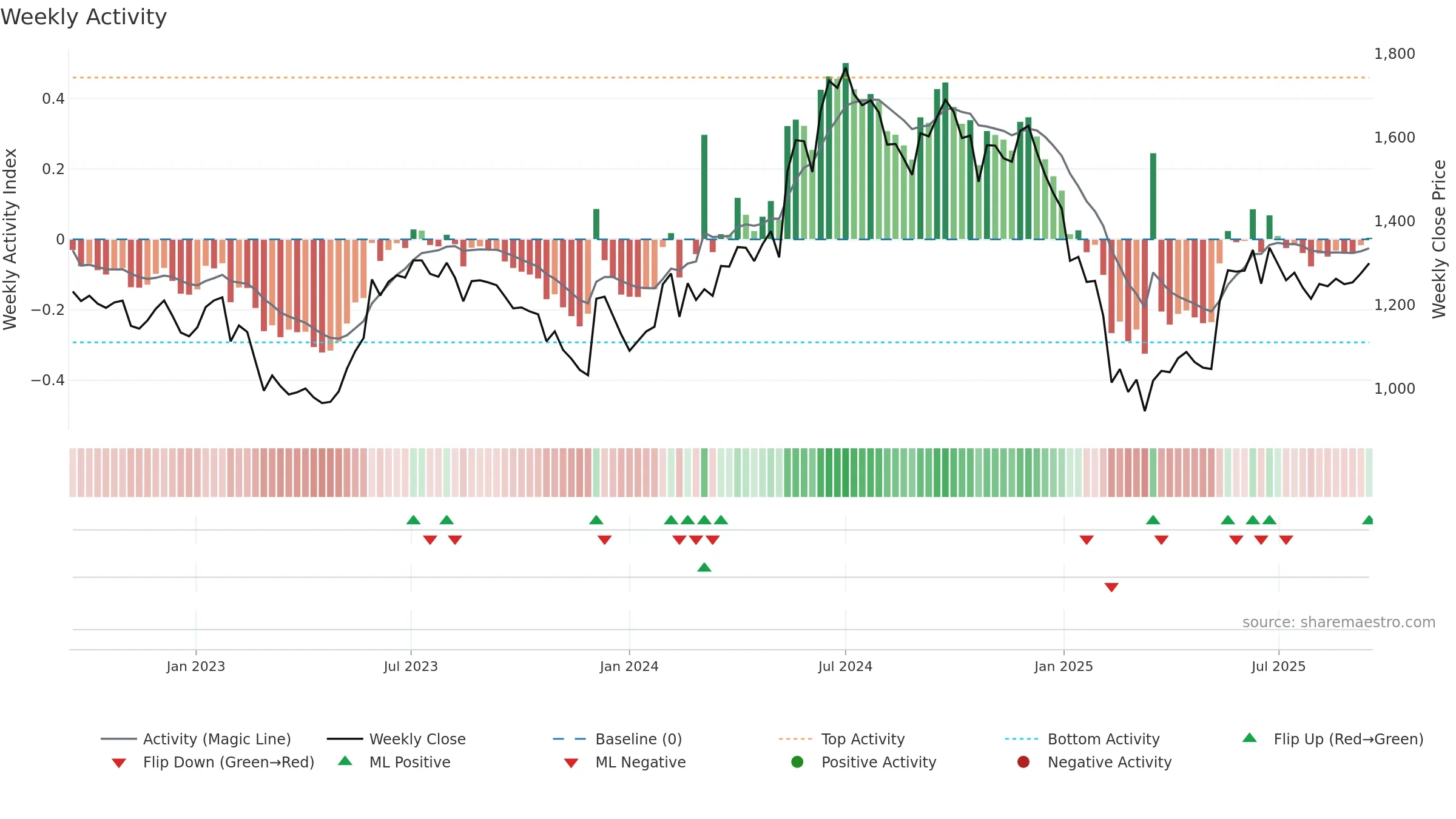Click the 1,600 price axis tick
Image resolution: width=1456 pixels, height=819 pixels.
point(1394,138)
